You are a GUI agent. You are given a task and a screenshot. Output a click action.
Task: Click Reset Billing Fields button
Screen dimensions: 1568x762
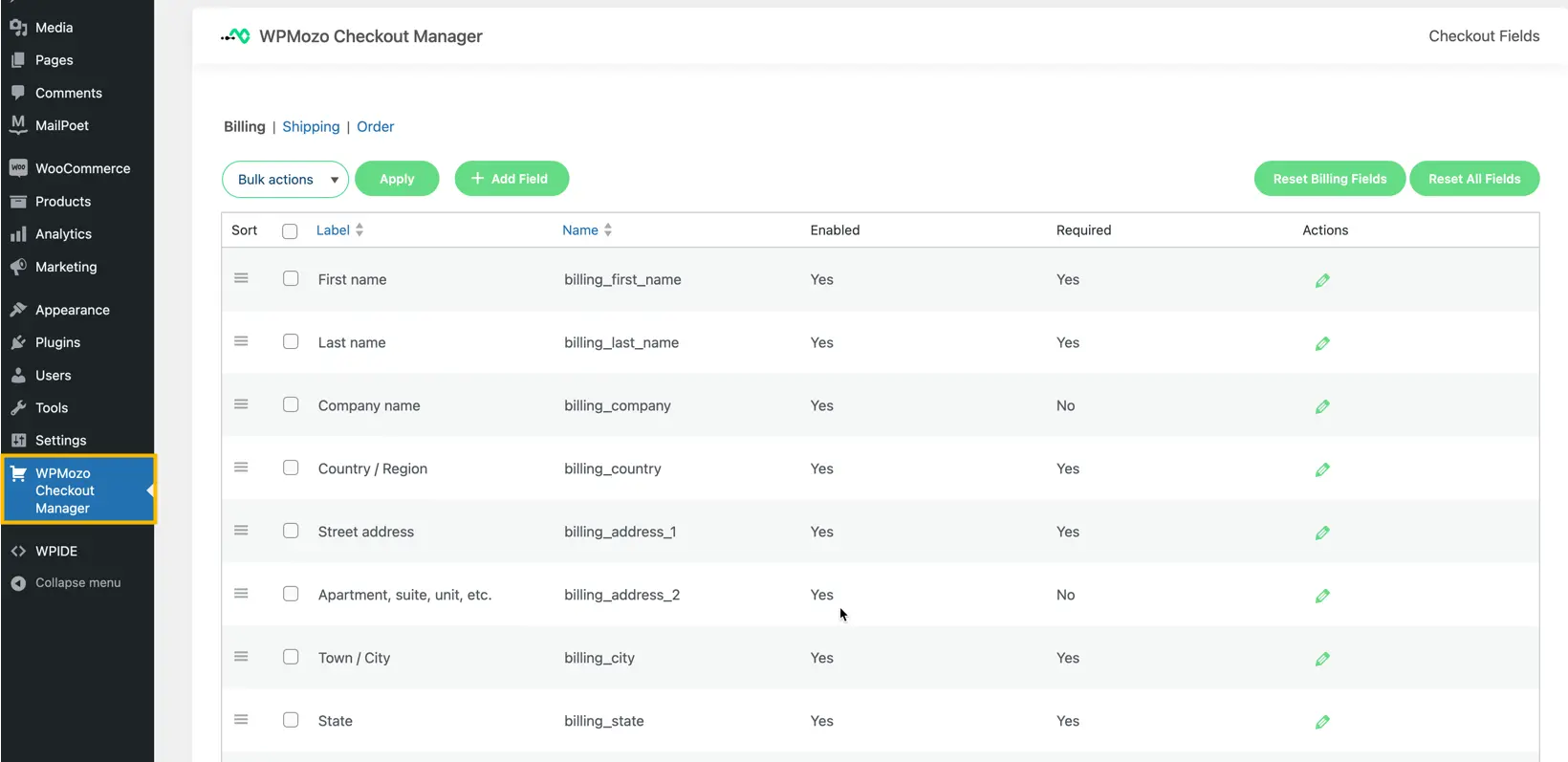tap(1329, 179)
